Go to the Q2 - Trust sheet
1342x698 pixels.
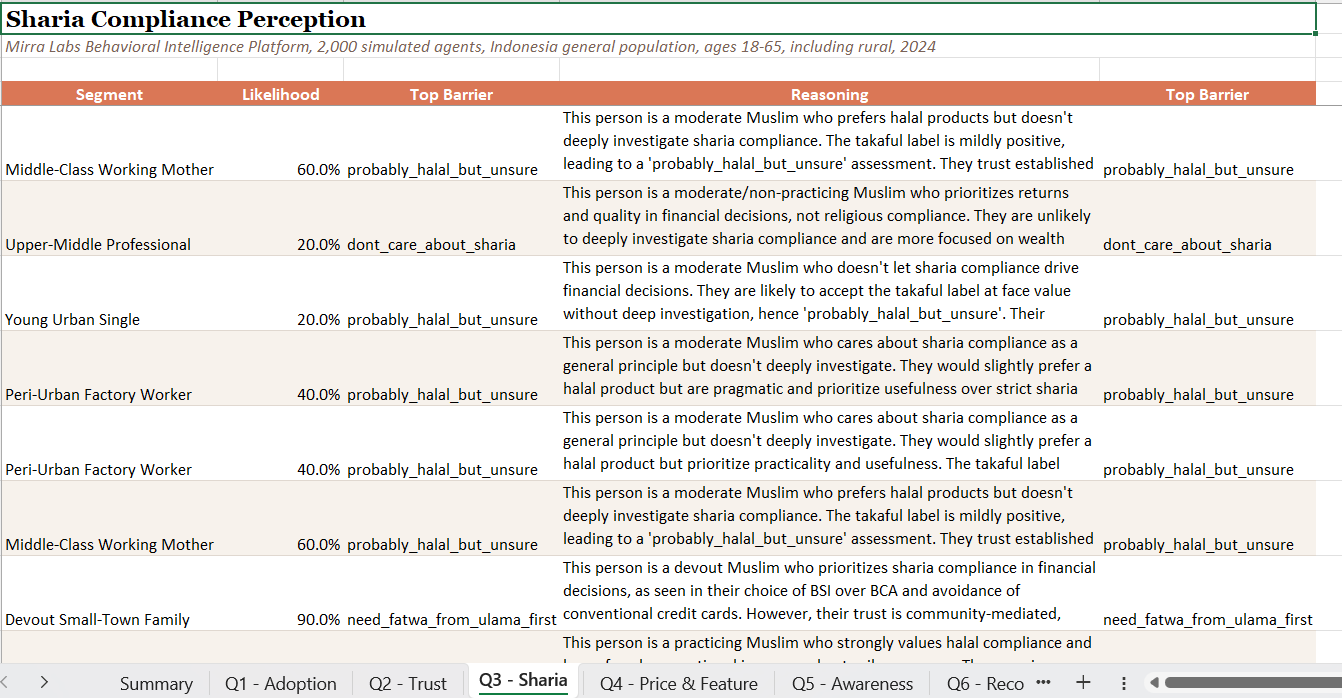coord(407,683)
